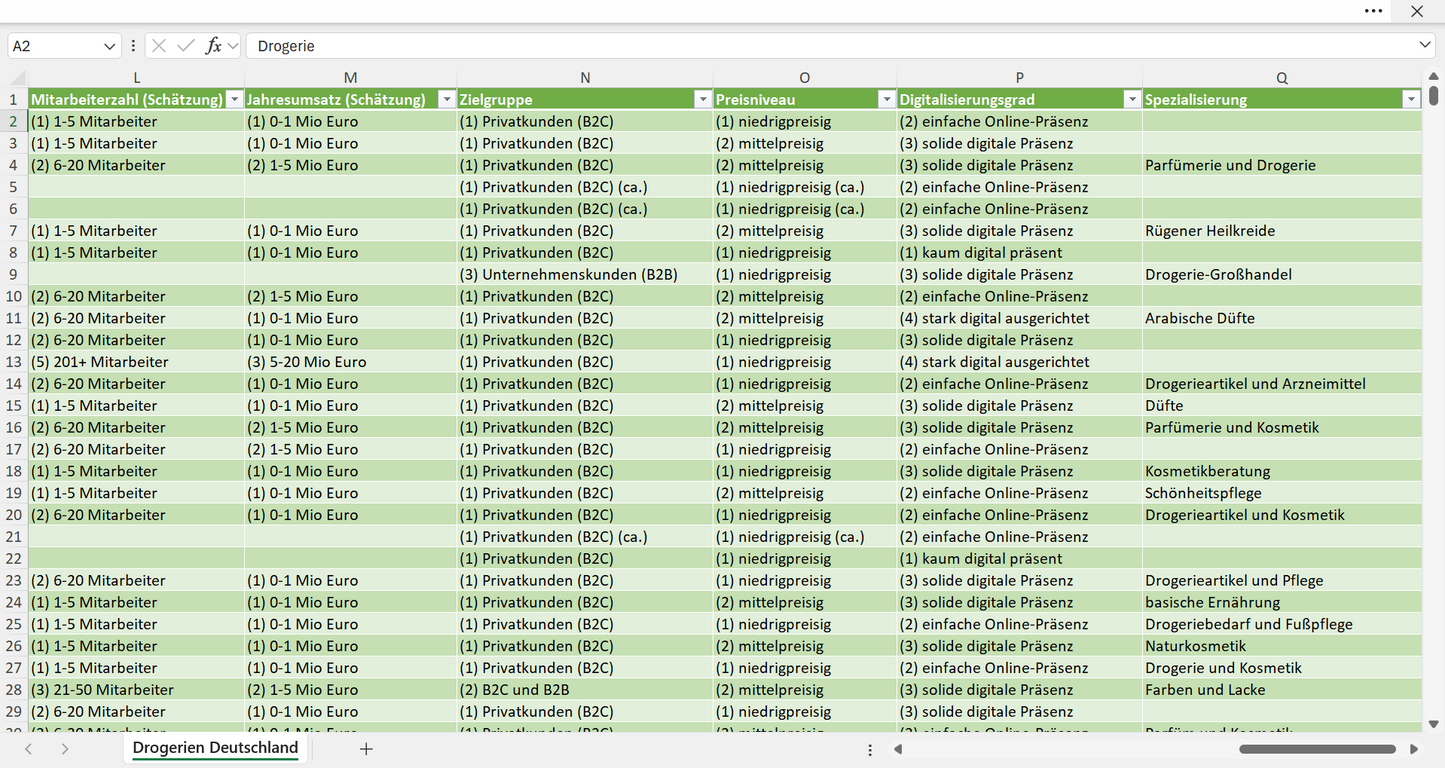
Task: Select column P header
Action: point(1019,78)
